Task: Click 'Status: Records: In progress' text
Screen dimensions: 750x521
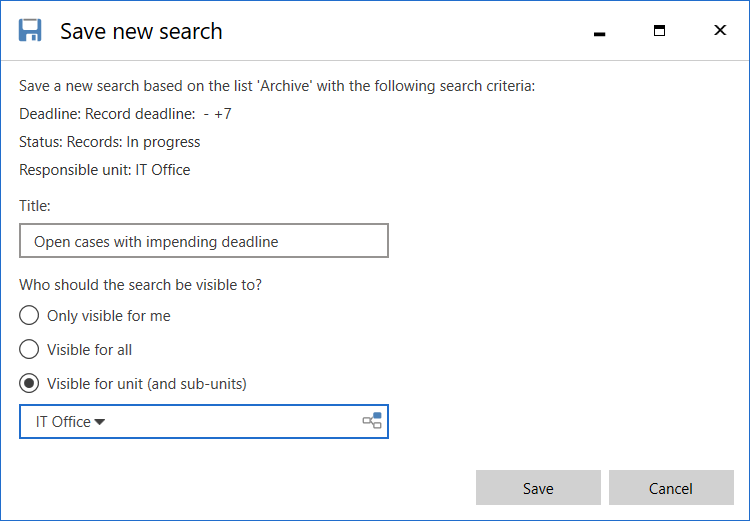Action: (110, 142)
